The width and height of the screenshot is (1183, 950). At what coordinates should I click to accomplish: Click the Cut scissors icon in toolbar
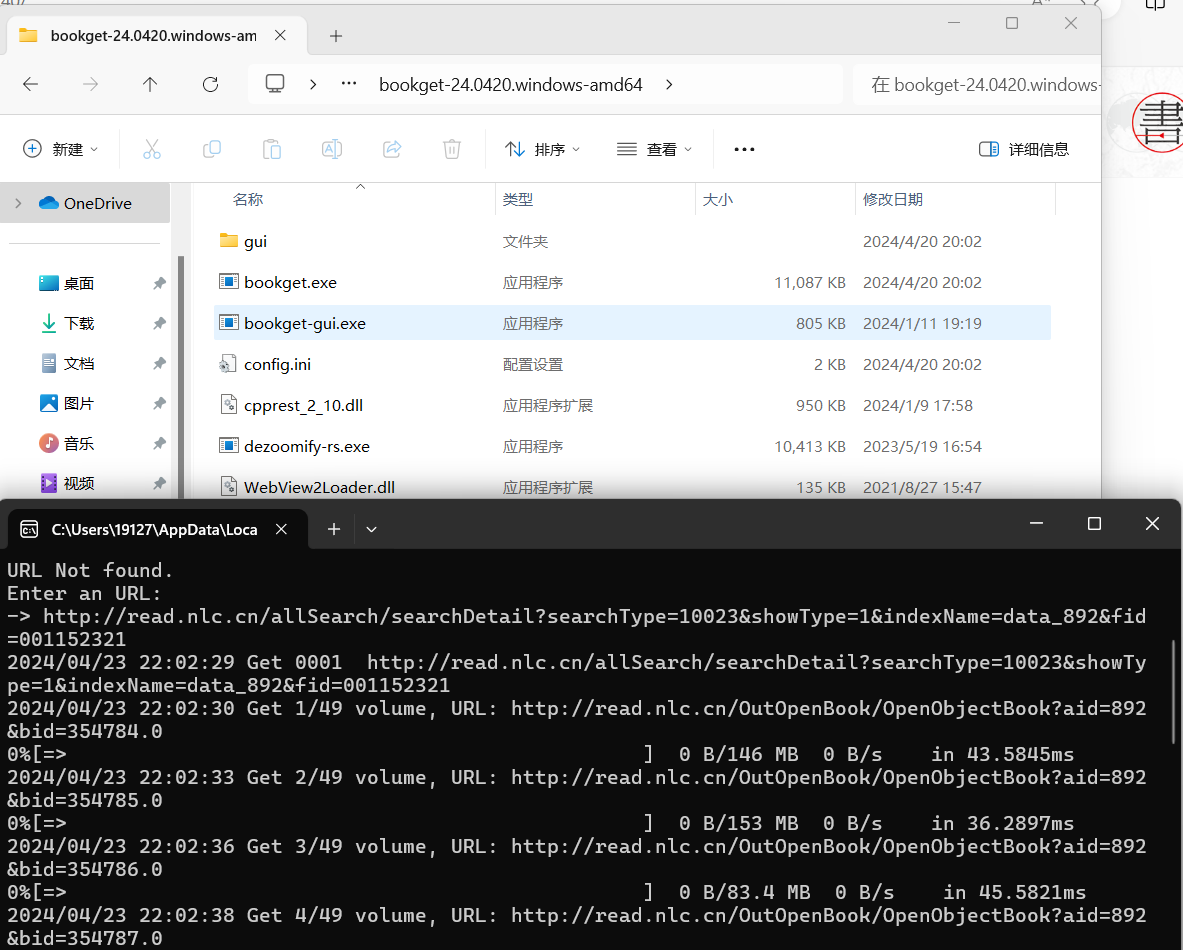pyautogui.click(x=152, y=149)
